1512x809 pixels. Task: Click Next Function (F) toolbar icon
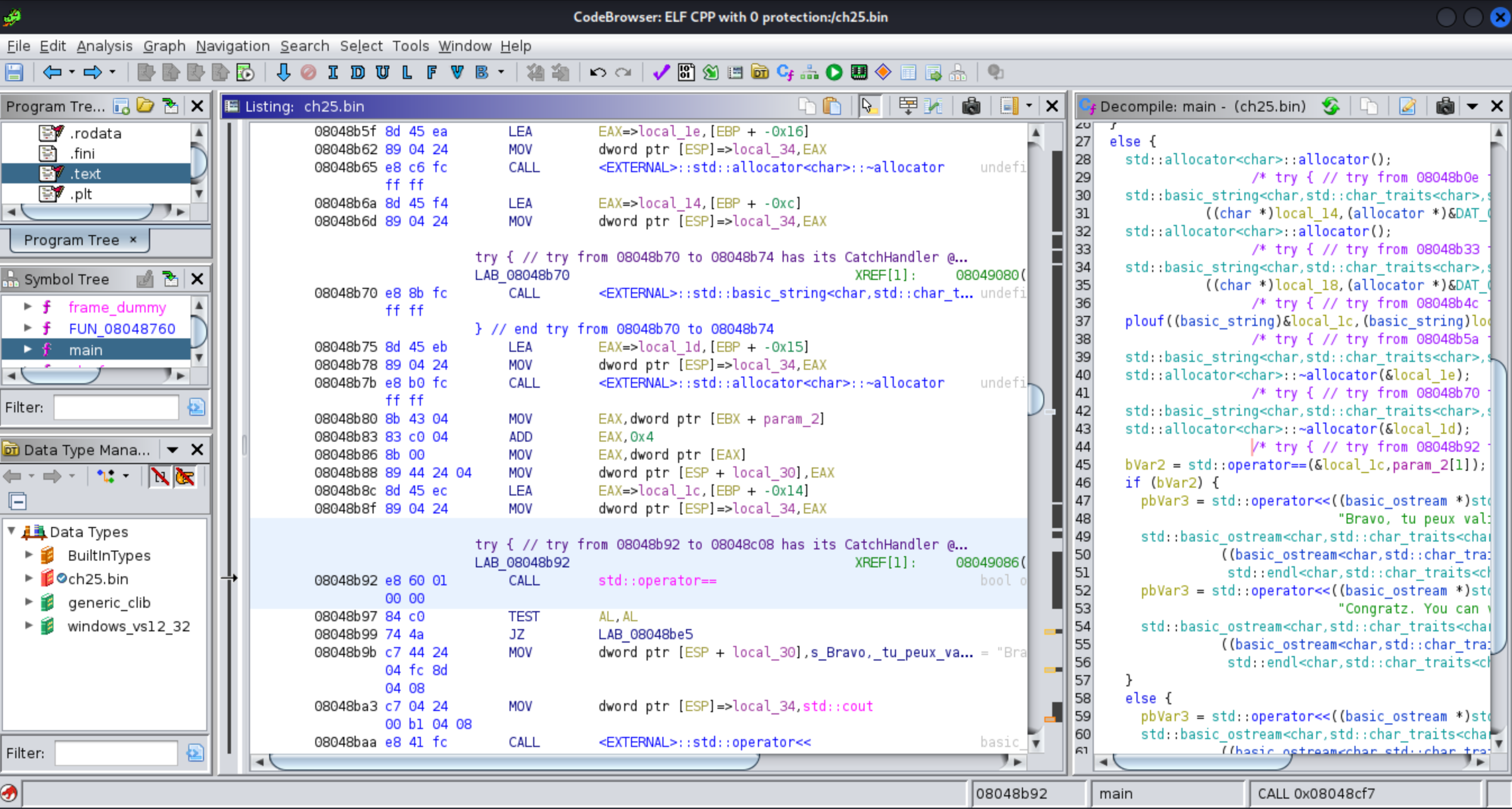click(431, 72)
